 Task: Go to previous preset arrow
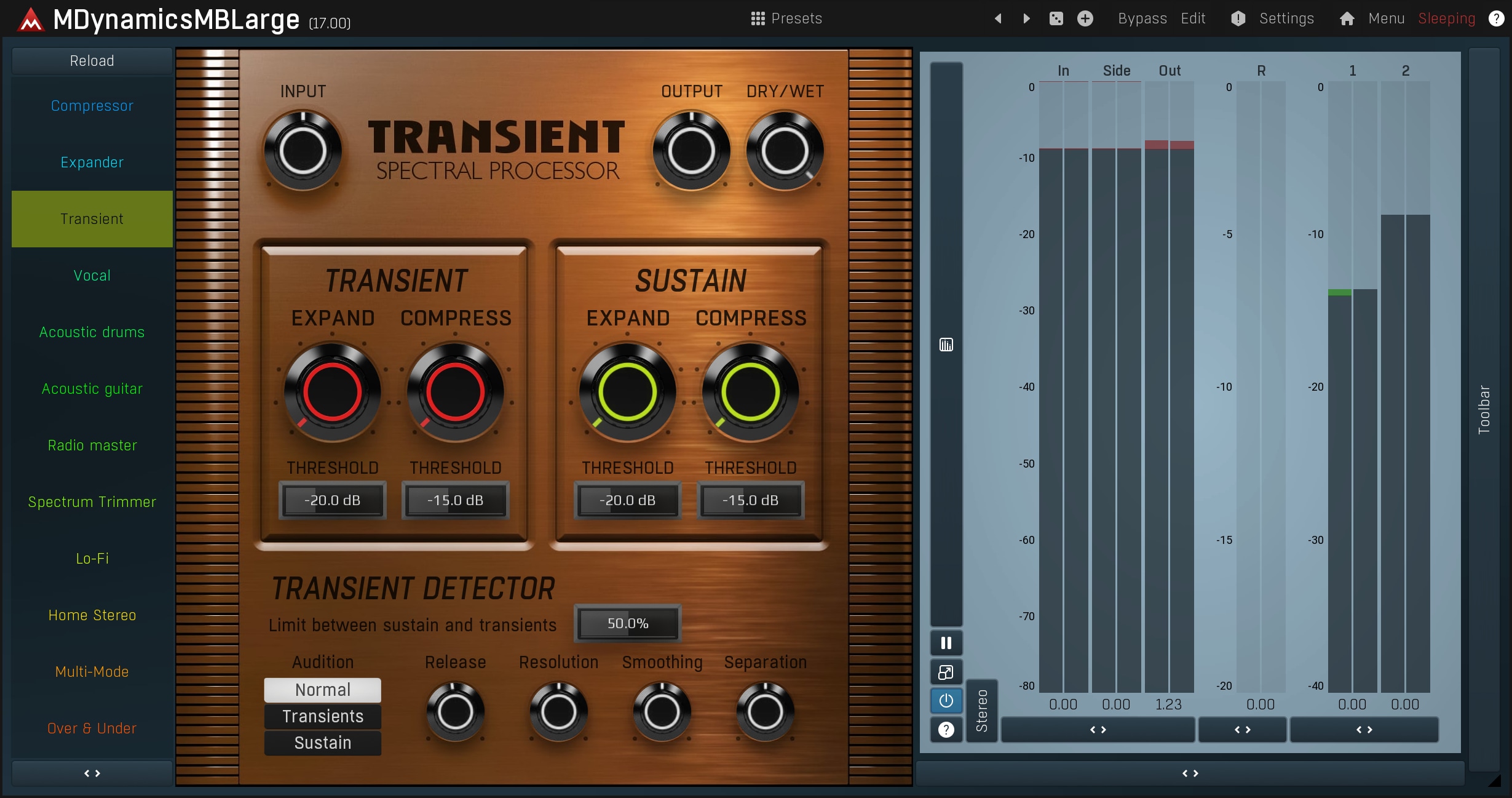[x=999, y=18]
